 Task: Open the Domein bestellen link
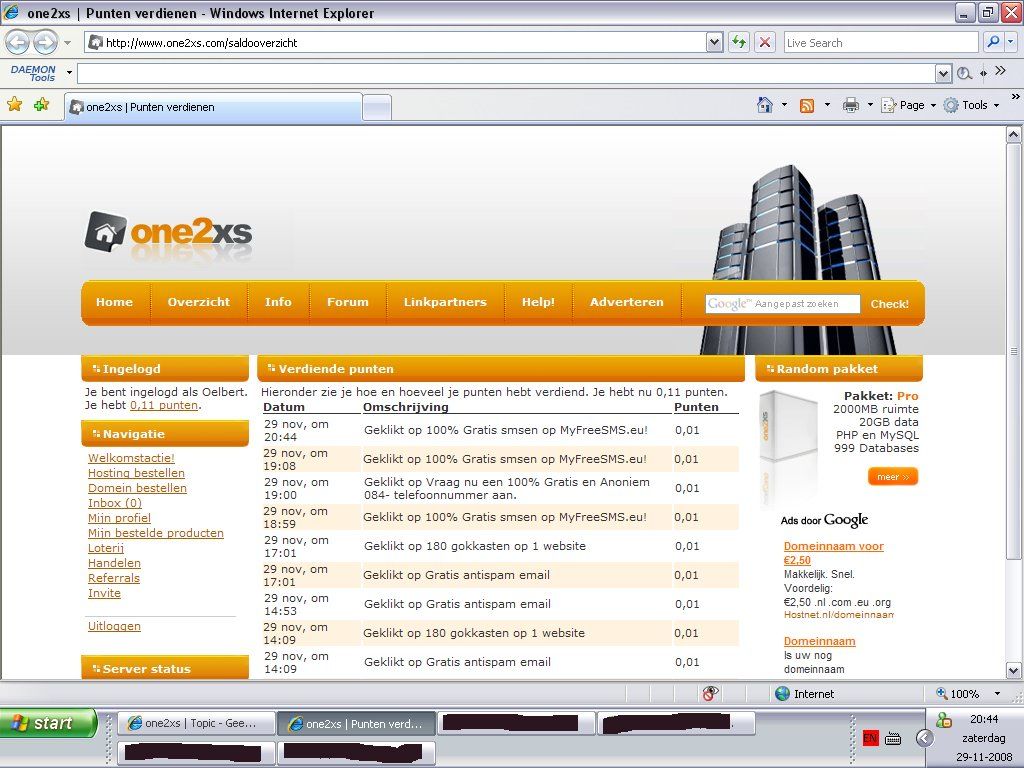pos(137,488)
